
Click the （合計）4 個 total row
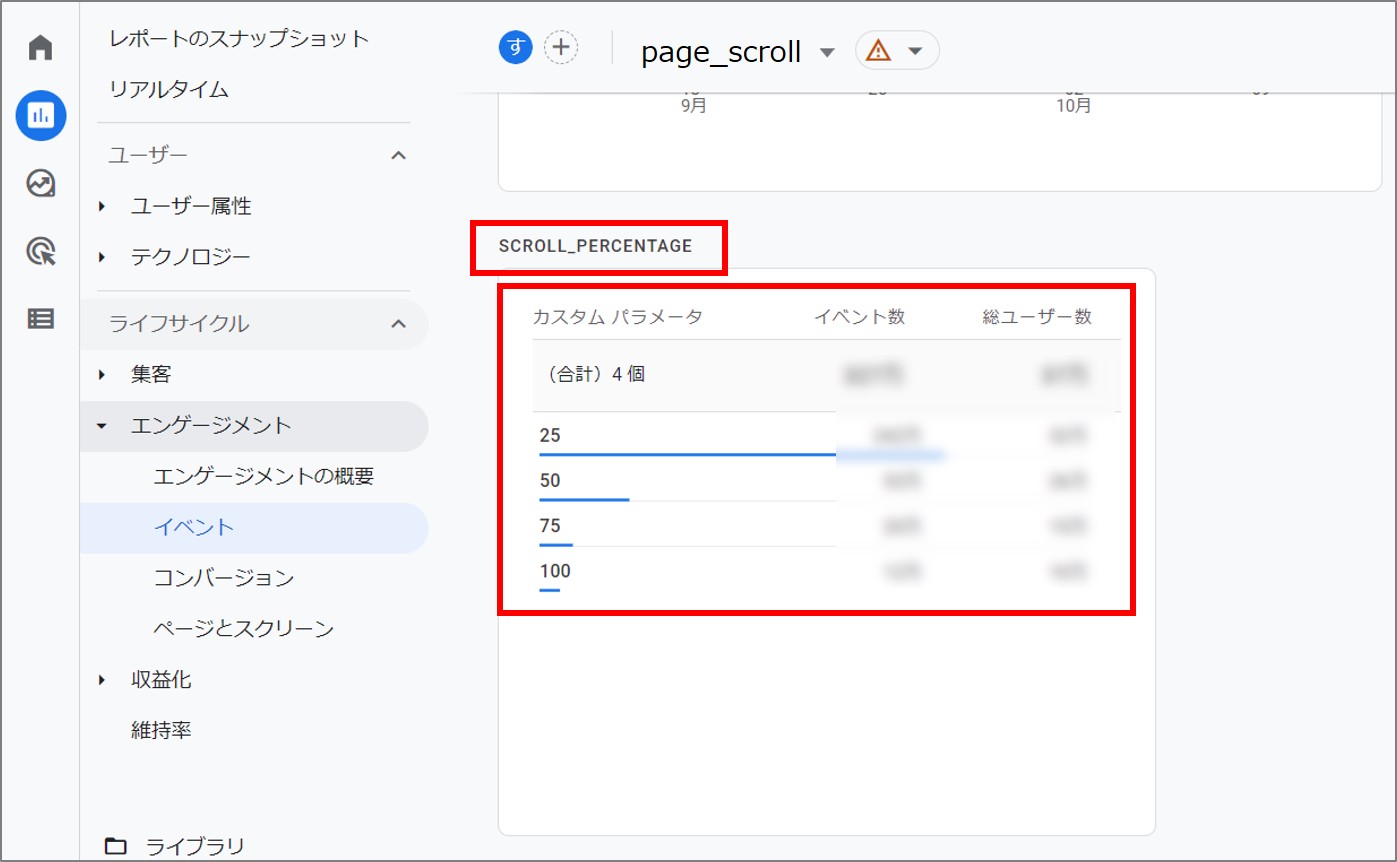(x=826, y=375)
